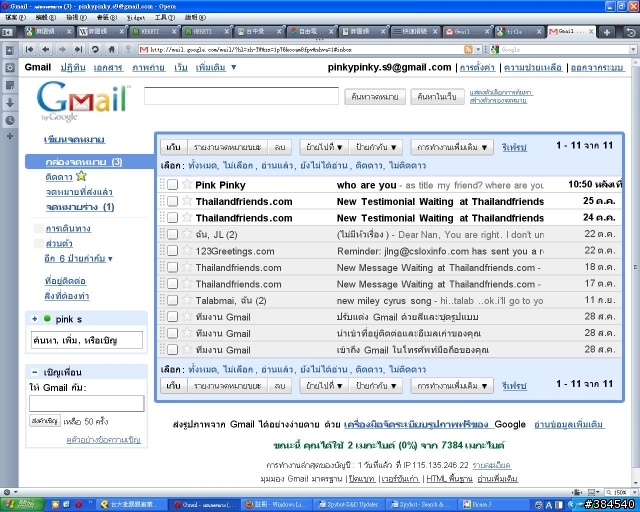Click the top Report spam button
Screen dimensions: 640x512
click(227, 147)
